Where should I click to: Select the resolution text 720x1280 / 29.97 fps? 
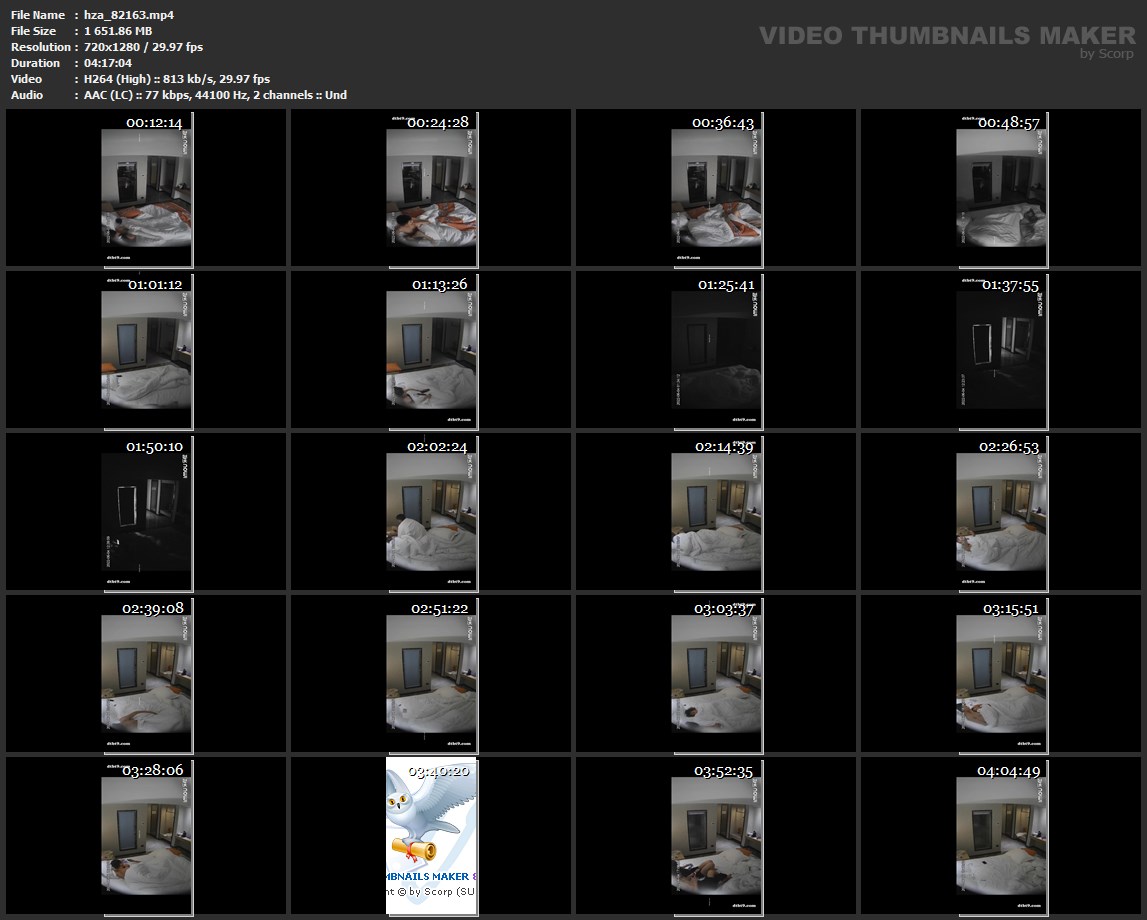(x=143, y=47)
